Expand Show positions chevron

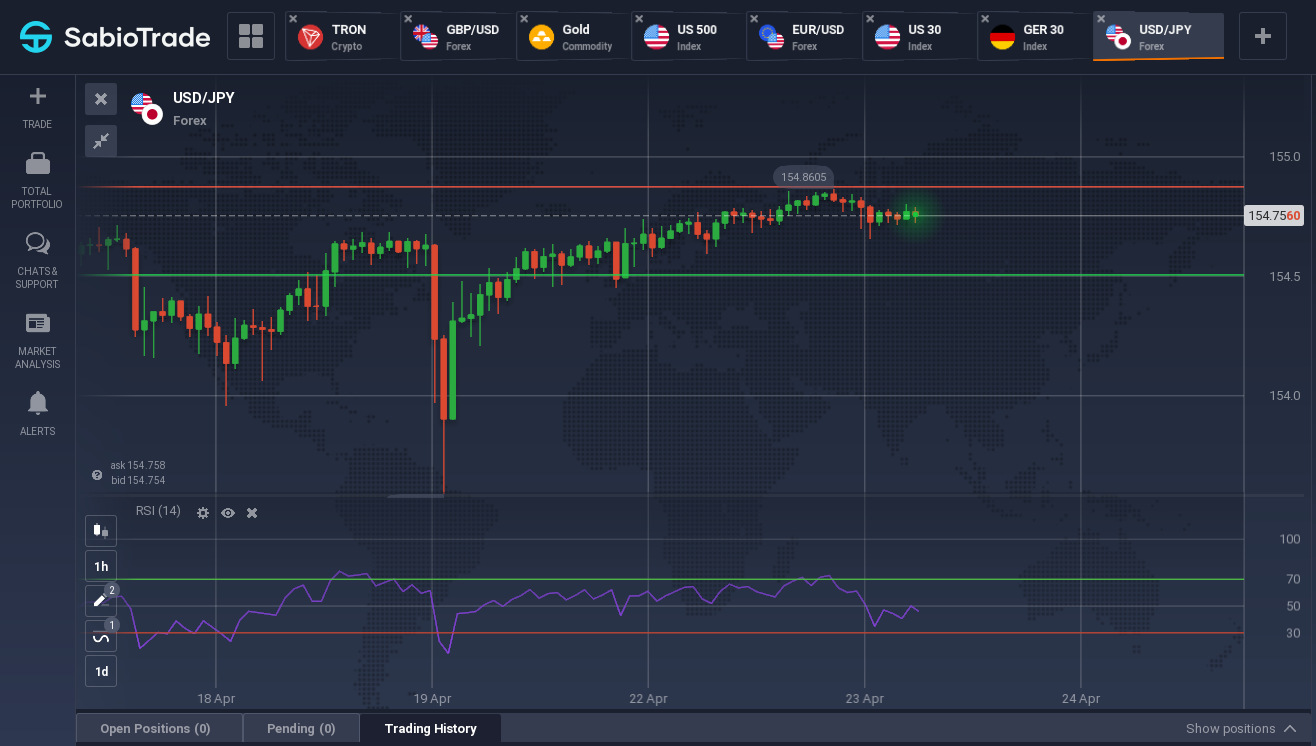click(1290, 729)
